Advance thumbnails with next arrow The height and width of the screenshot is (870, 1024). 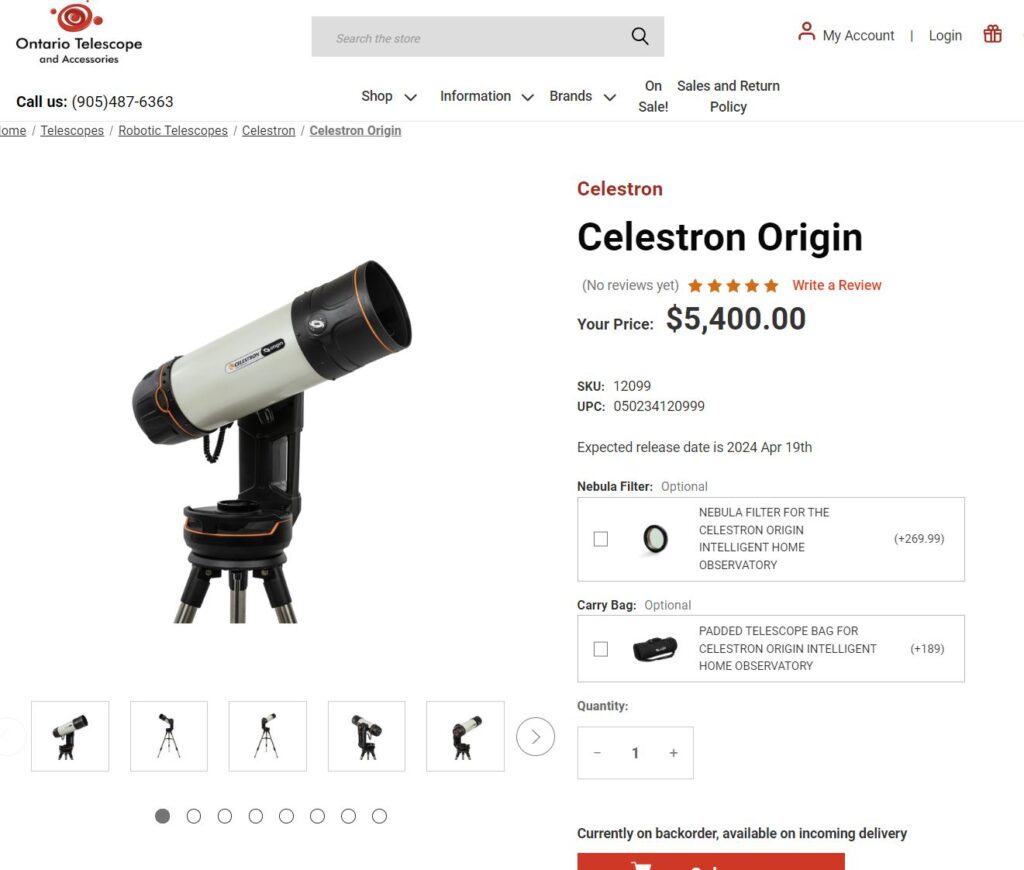pyautogui.click(x=535, y=737)
